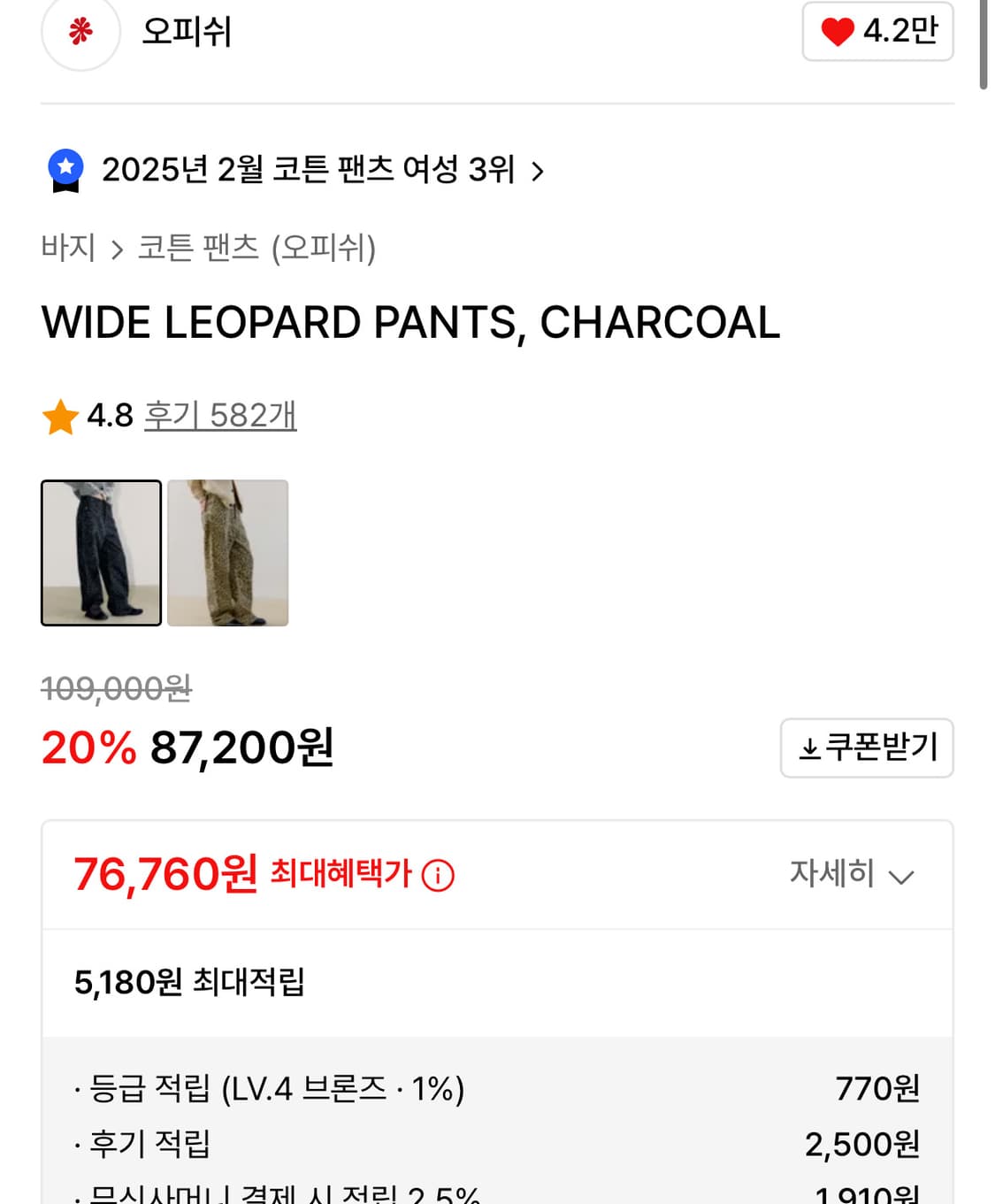Click the page scrollbar on the right edge

pos(984,44)
